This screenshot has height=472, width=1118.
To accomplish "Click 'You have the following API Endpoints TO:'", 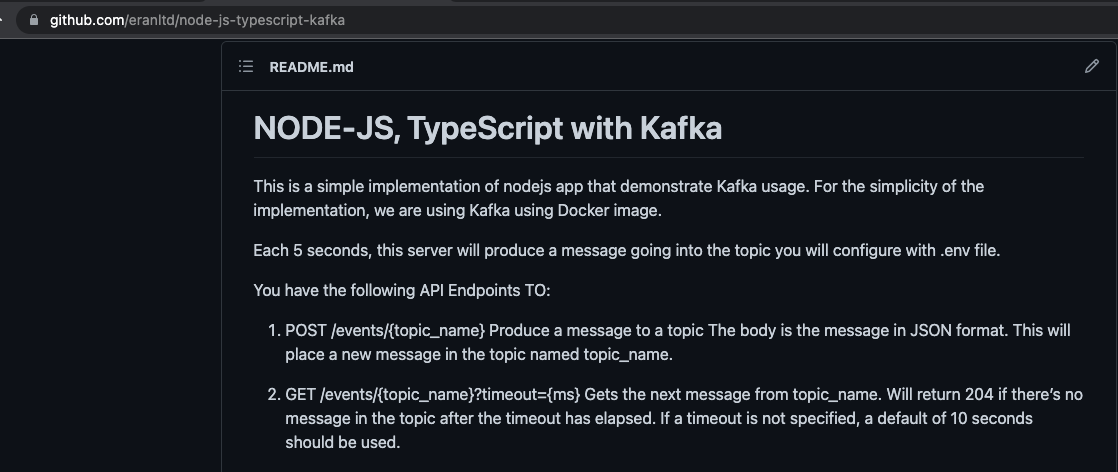I will click(402, 291).
